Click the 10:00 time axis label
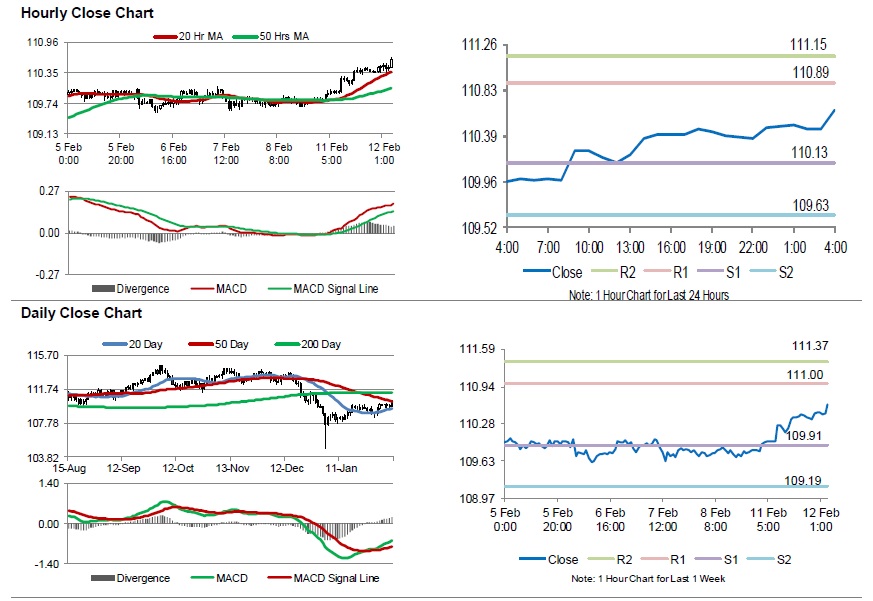873x601 pixels. point(589,247)
